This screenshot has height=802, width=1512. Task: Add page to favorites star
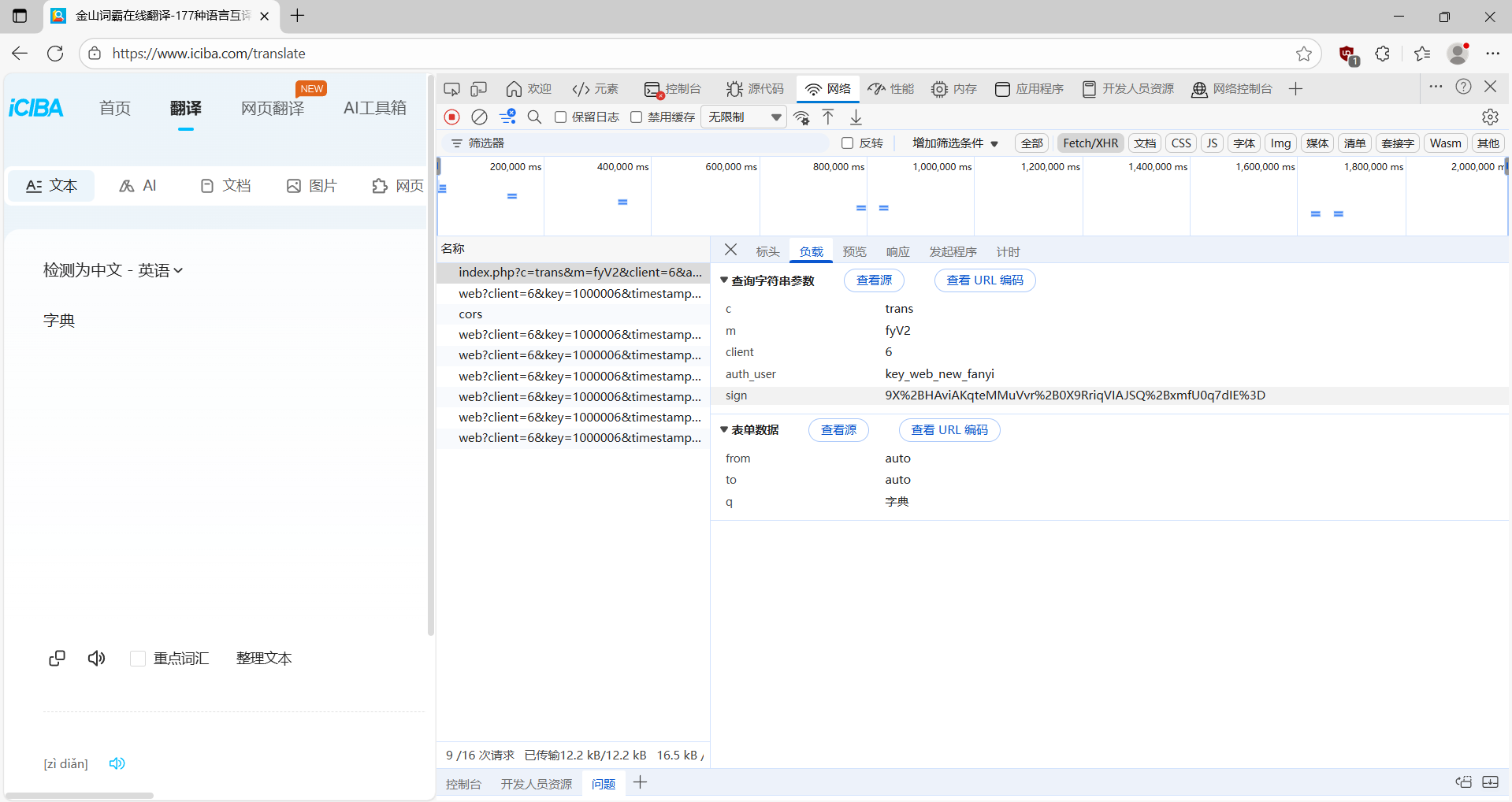[1304, 54]
